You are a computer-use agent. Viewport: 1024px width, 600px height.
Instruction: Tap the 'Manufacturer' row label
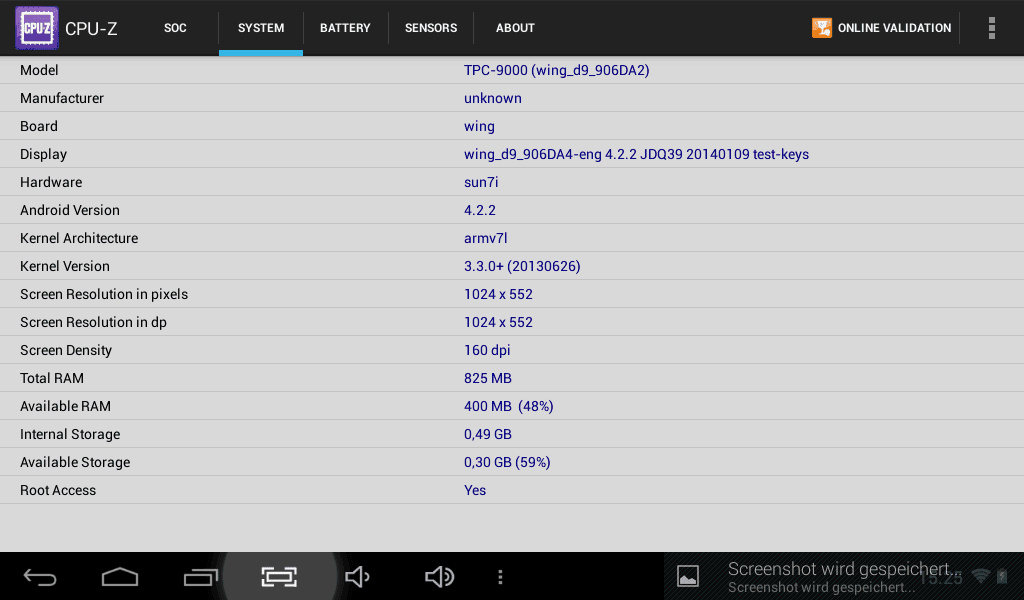point(62,98)
